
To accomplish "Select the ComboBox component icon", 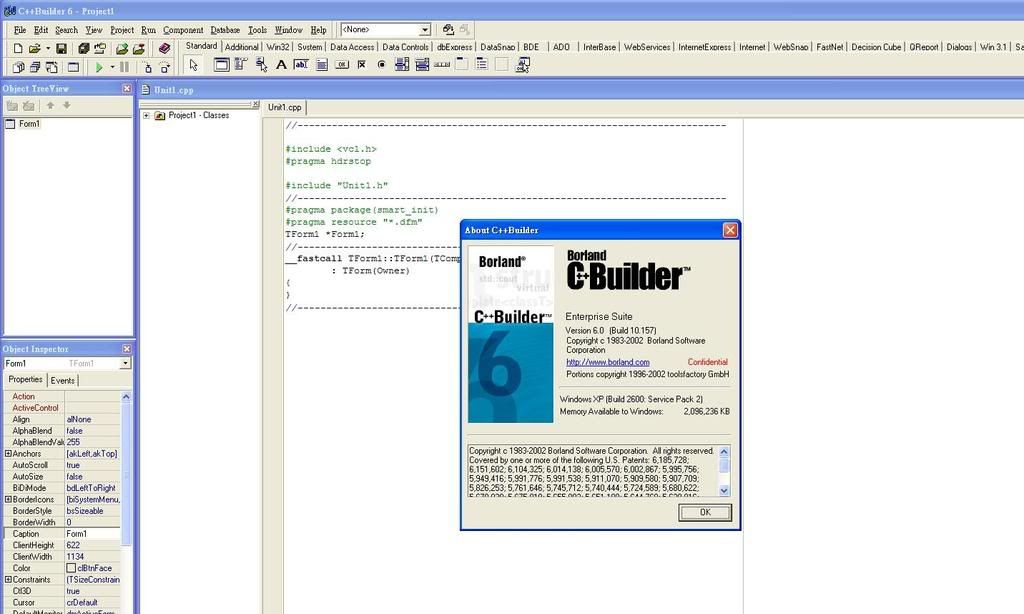I will point(422,64).
